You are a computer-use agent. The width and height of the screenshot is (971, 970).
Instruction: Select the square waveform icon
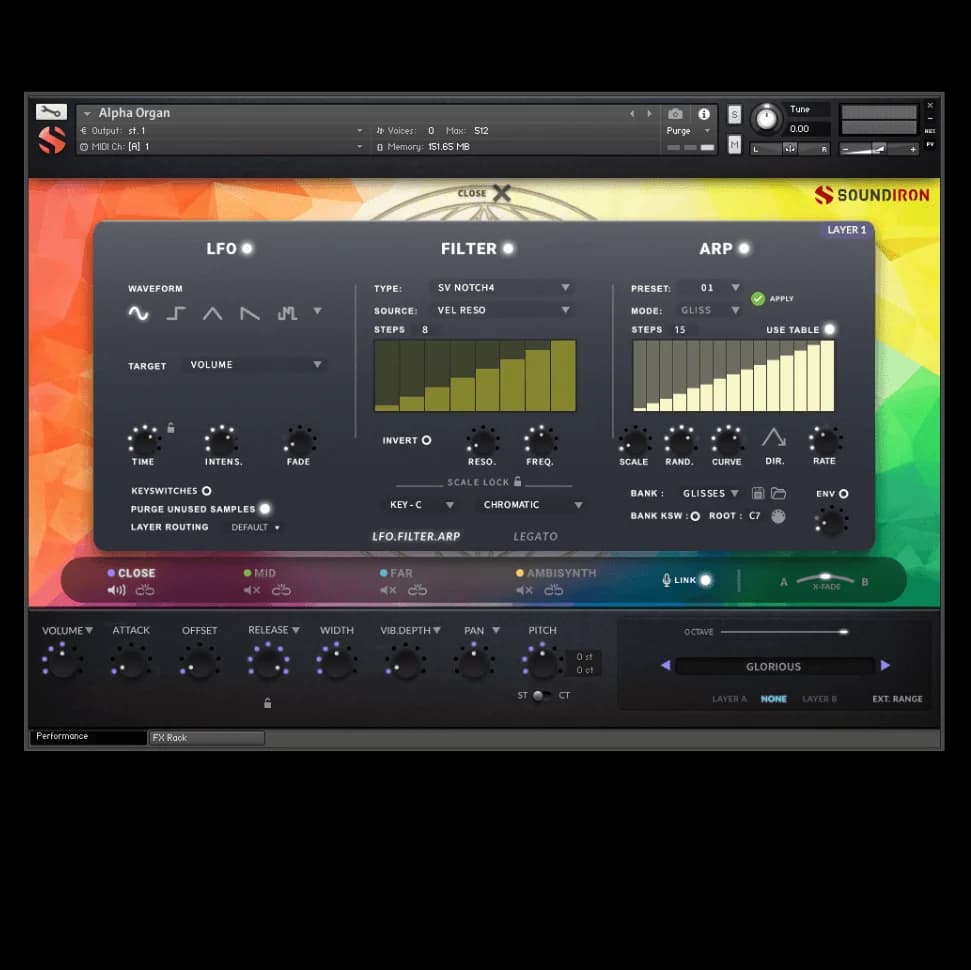point(176,313)
